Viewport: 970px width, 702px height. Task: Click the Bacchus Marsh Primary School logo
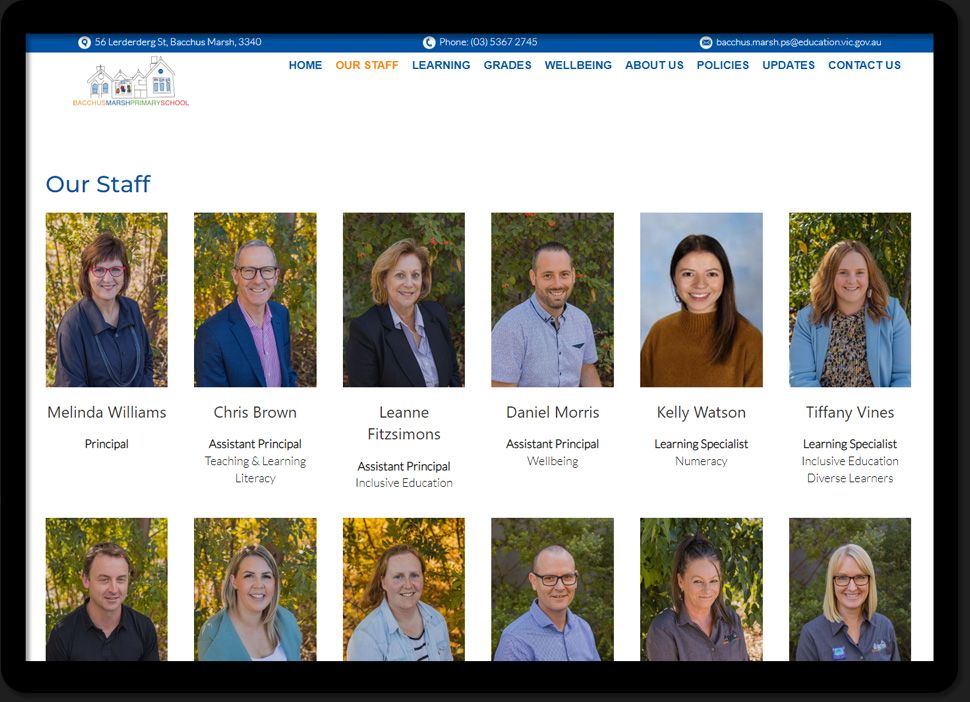(x=131, y=82)
